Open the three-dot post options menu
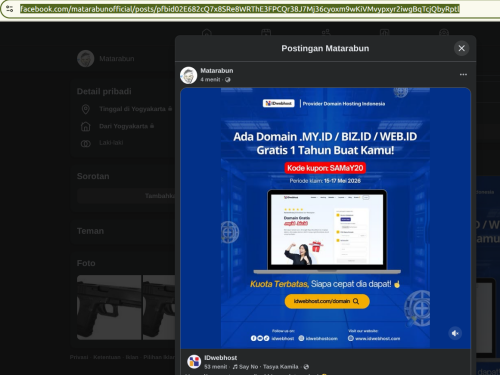The height and width of the screenshot is (375, 500). coord(463,74)
